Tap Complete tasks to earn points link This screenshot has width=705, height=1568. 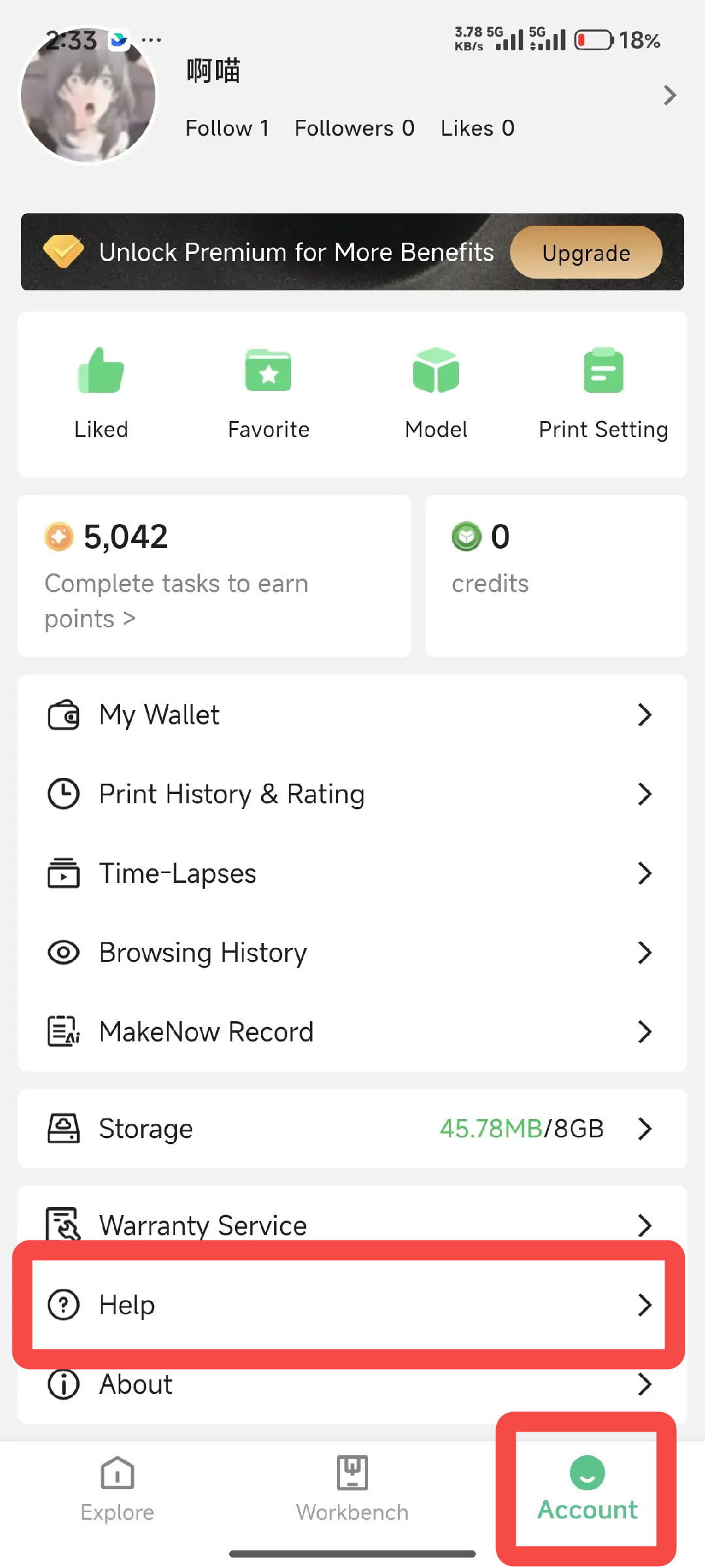point(176,600)
